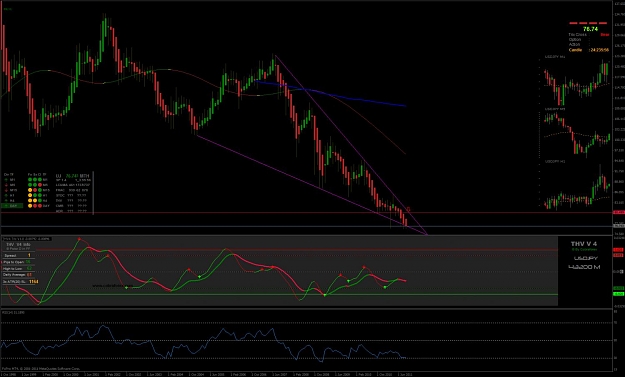625x377 pixels.
Task: Click the red dot in M5 signal row
Action: point(40,185)
